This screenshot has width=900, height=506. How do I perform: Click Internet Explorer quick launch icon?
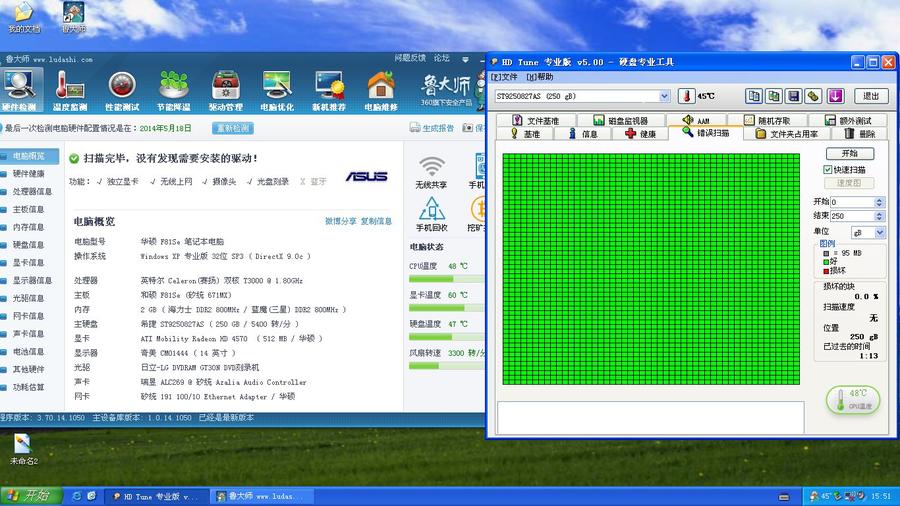coord(76,496)
